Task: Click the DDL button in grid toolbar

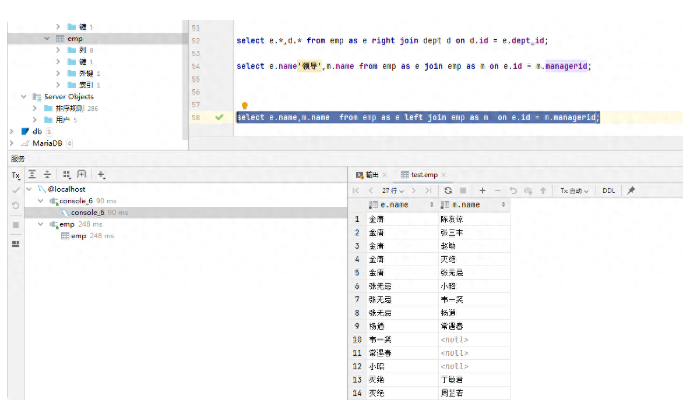Action: click(x=609, y=191)
